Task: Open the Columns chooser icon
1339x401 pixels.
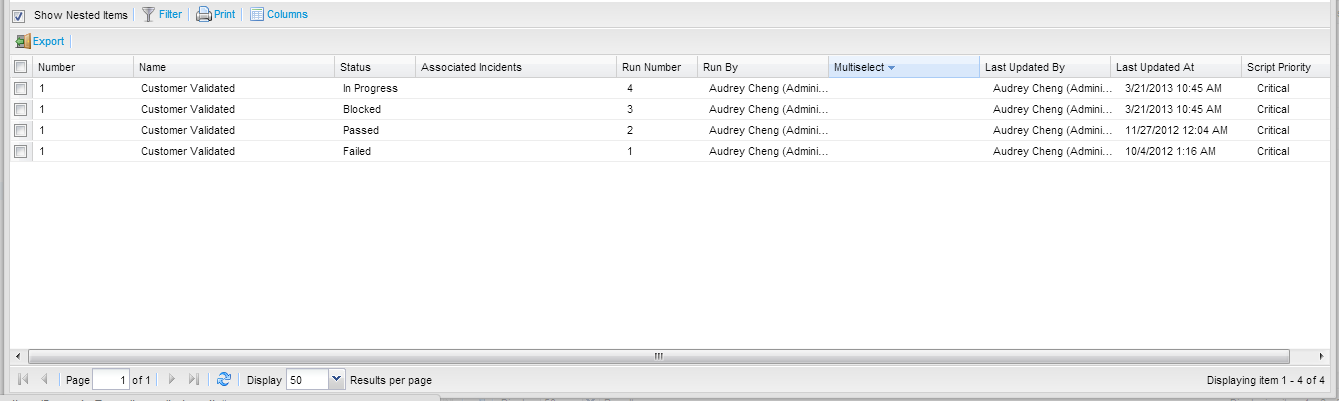Action: 257,14
